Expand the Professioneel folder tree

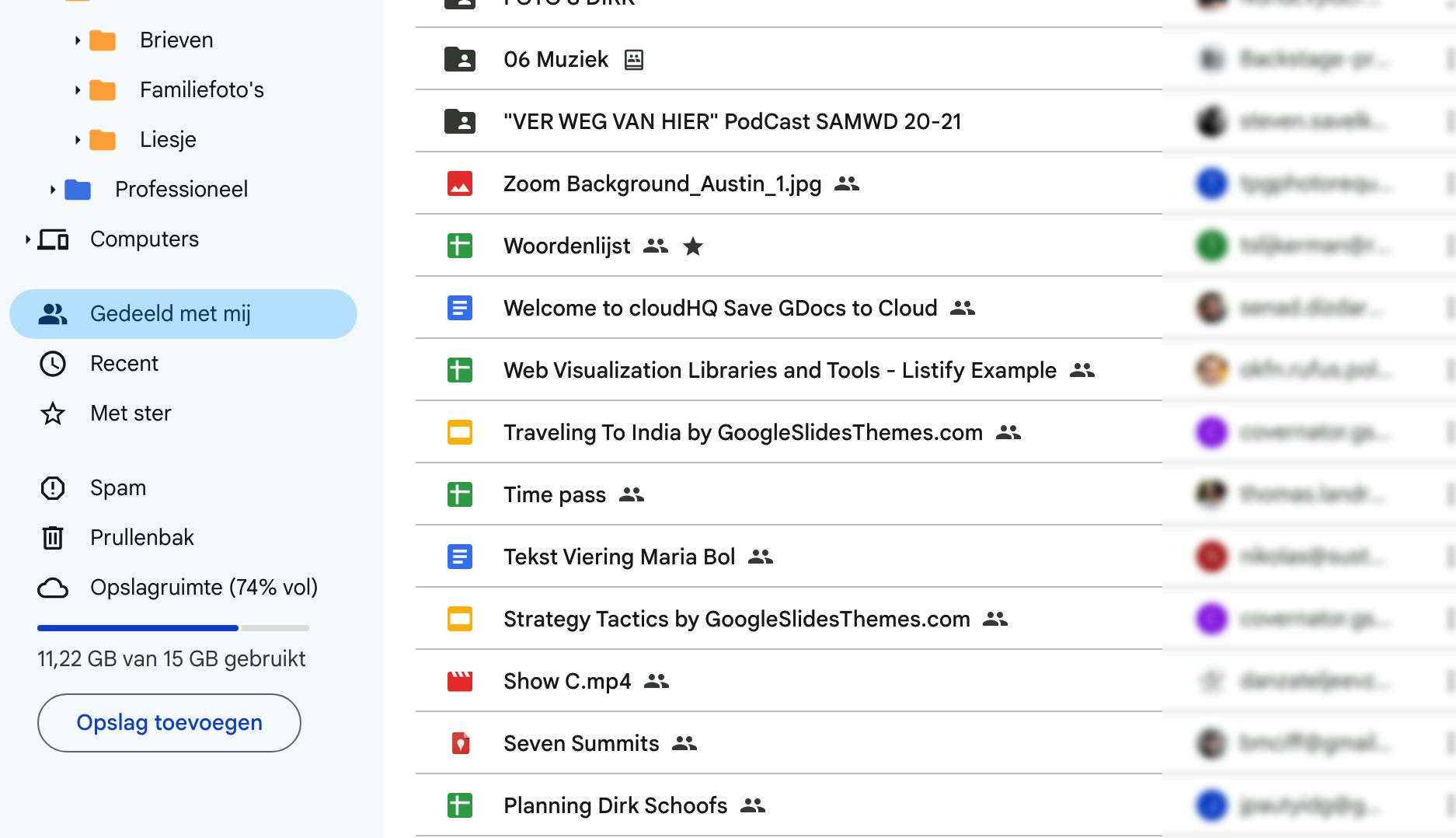coord(52,190)
